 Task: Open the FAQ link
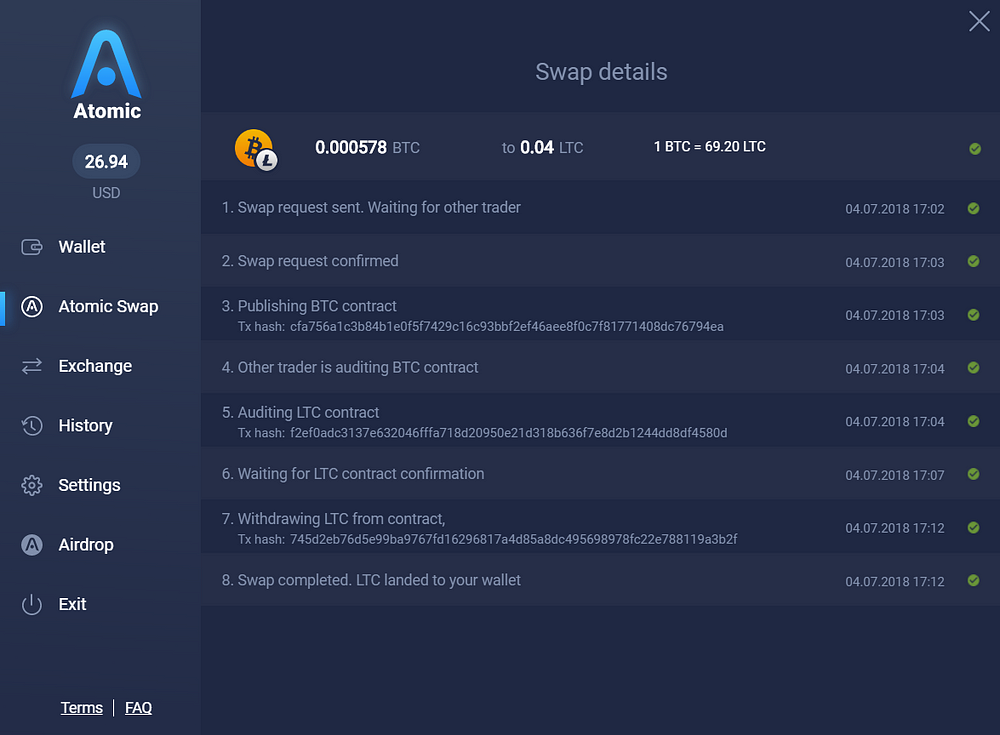(138, 708)
